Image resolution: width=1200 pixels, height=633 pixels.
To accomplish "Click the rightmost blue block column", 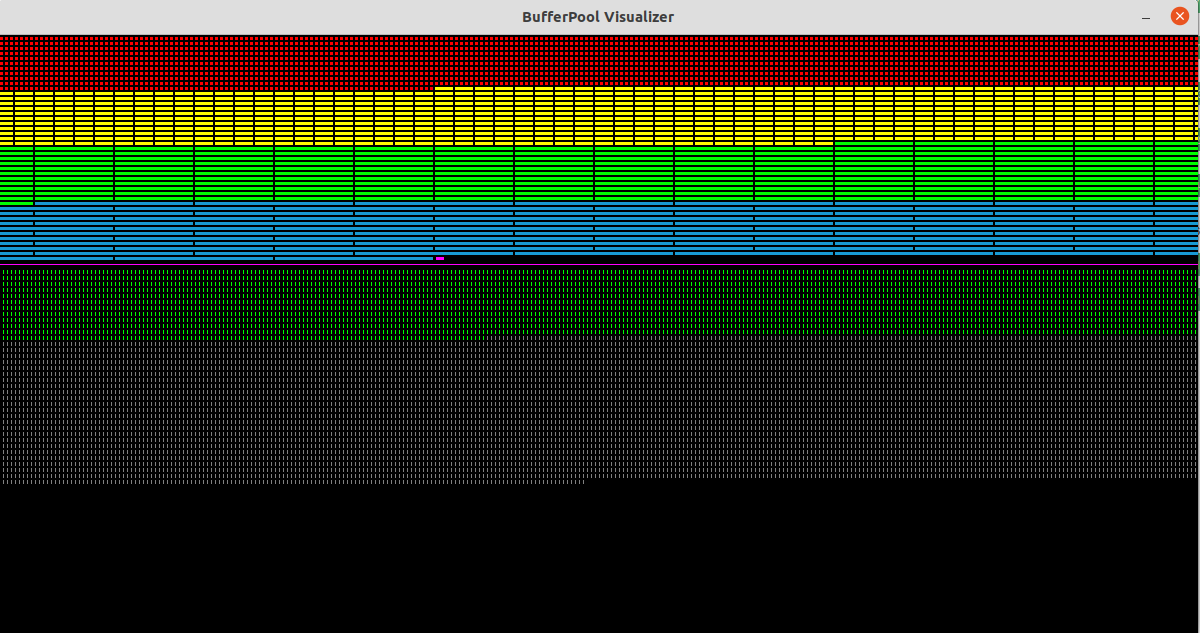I will (x=1177, y=230).
